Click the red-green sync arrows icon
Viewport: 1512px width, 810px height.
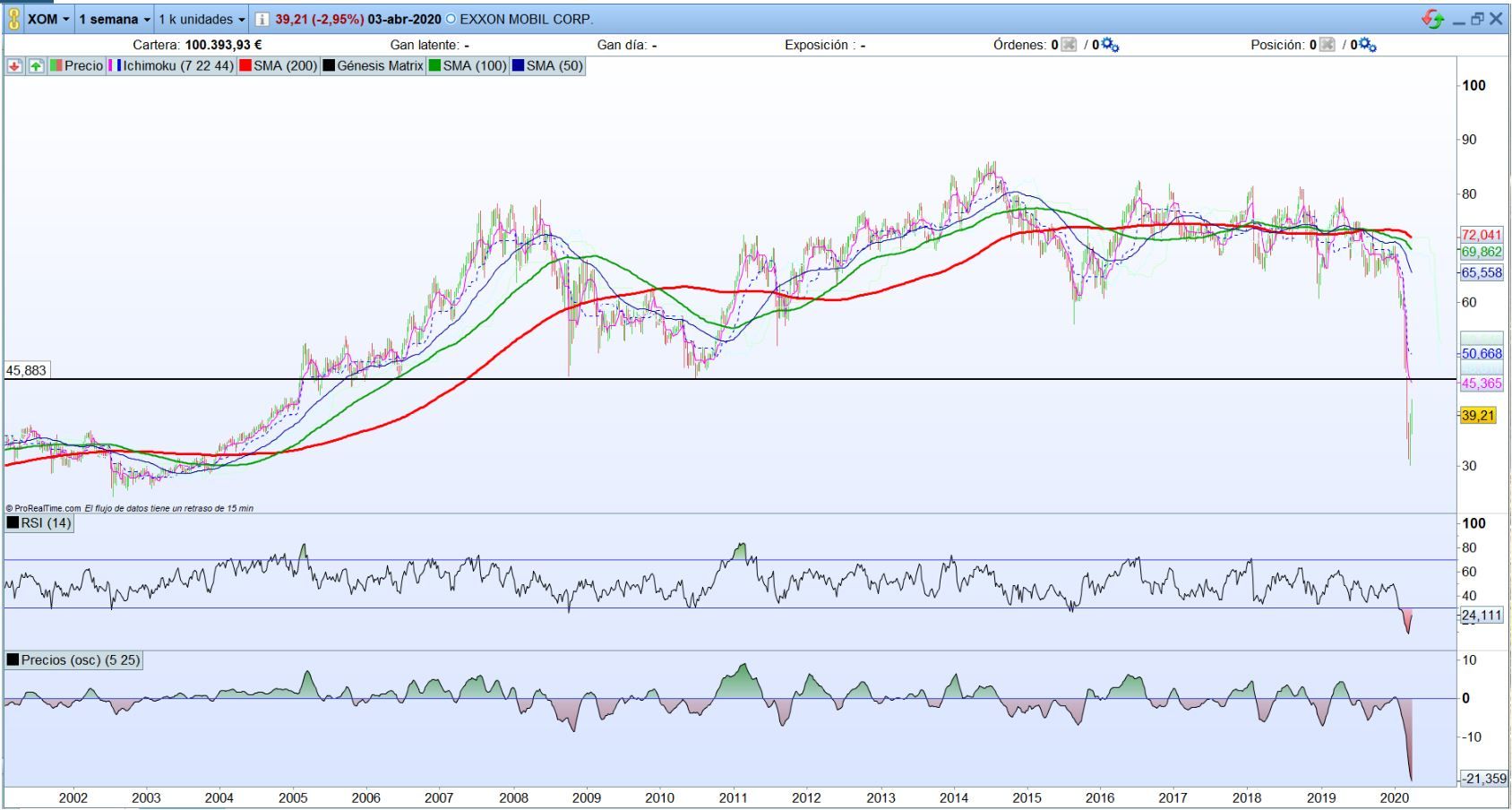pos(1432,19)
